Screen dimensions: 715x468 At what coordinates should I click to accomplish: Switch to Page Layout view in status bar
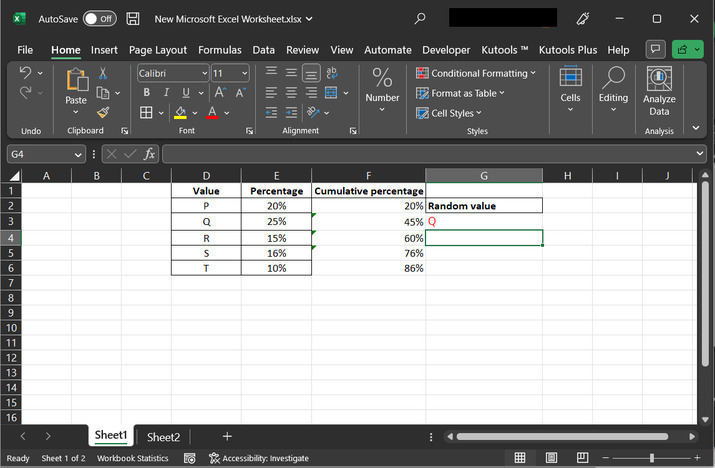pos(549,458)
